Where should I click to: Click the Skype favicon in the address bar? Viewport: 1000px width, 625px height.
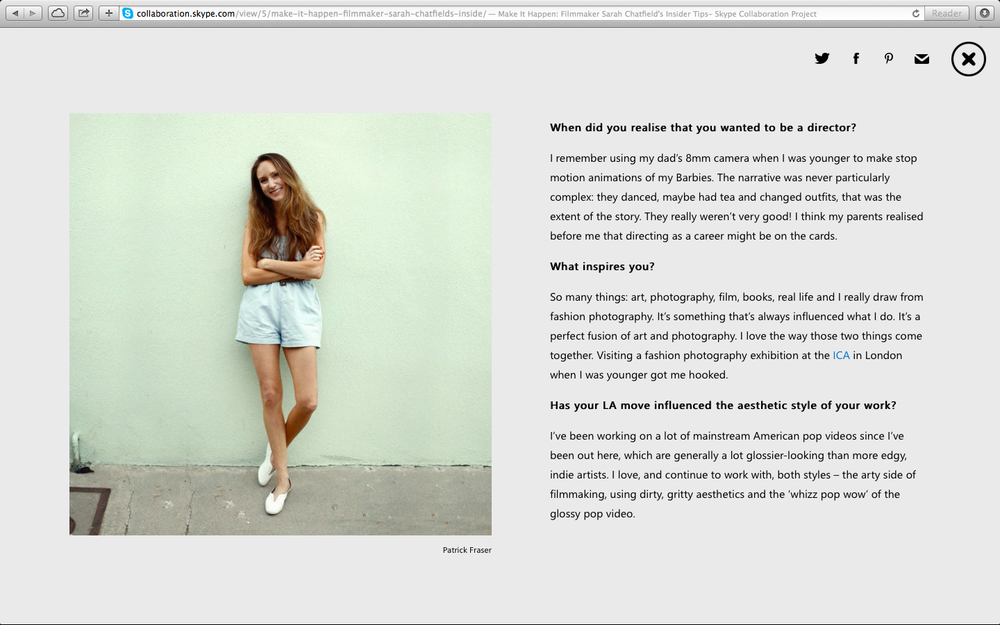coord(126,13)
